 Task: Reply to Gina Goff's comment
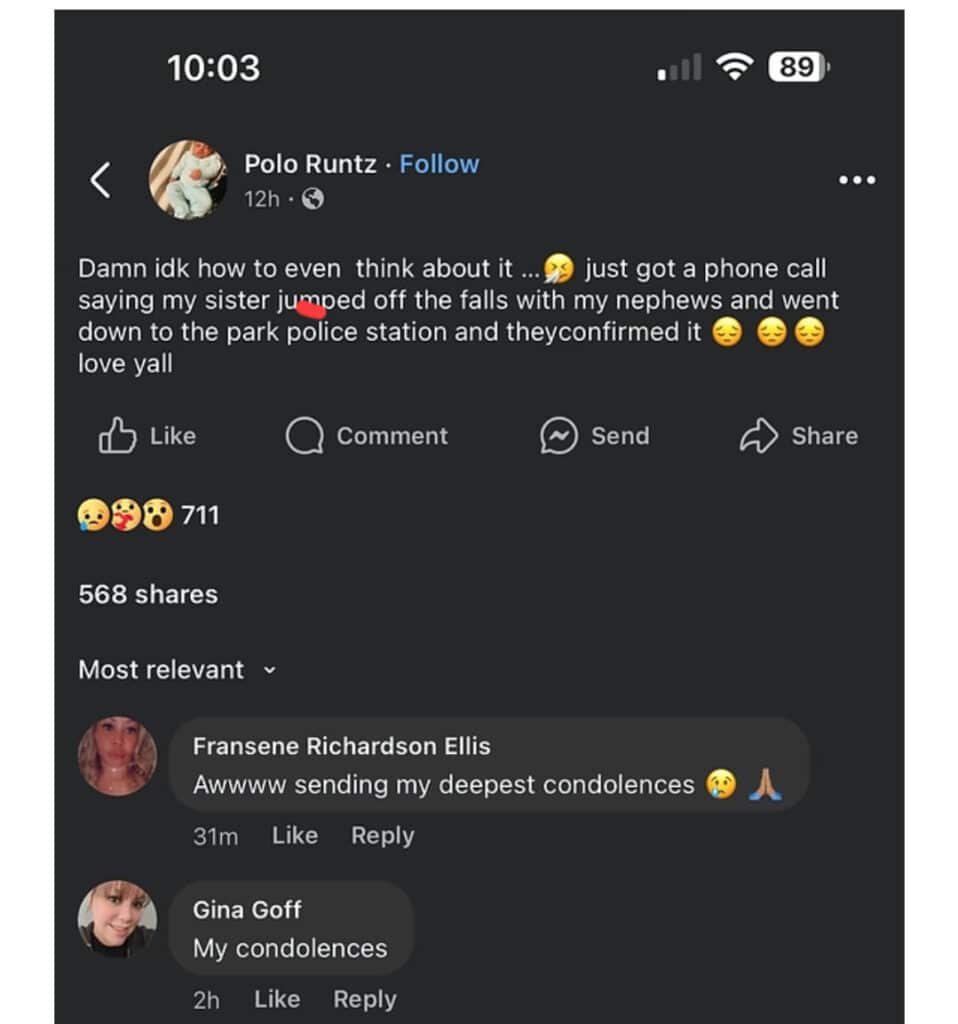tap(364, 999)
